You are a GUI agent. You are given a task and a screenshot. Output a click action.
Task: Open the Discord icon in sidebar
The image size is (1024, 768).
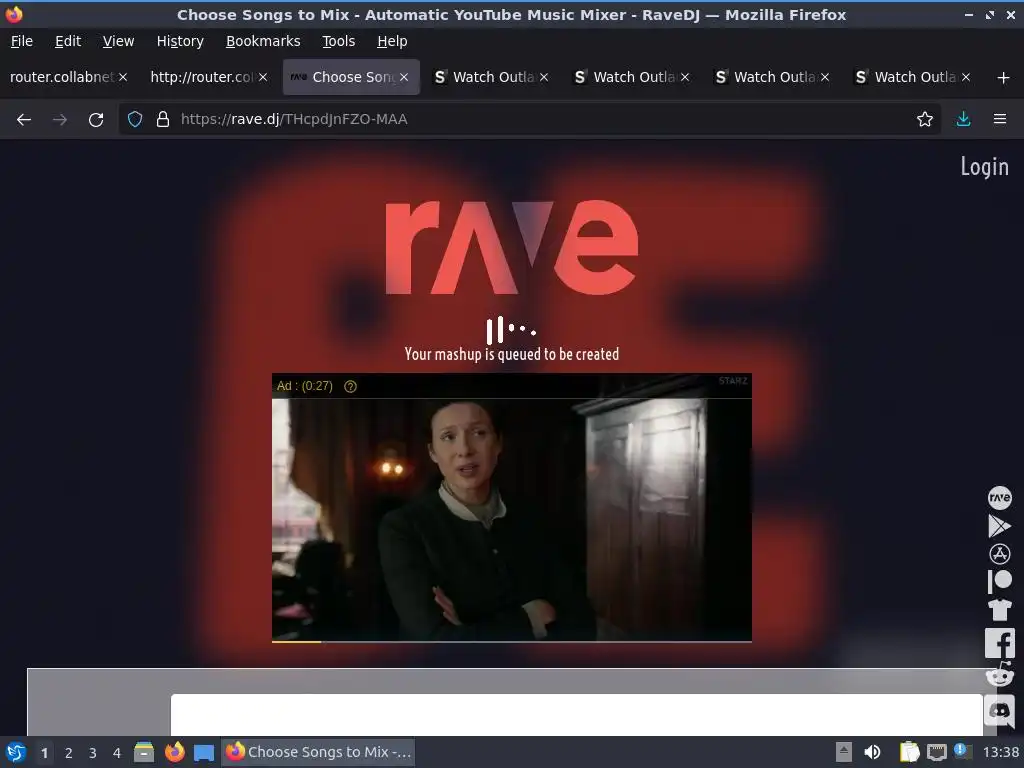(999, 710)
